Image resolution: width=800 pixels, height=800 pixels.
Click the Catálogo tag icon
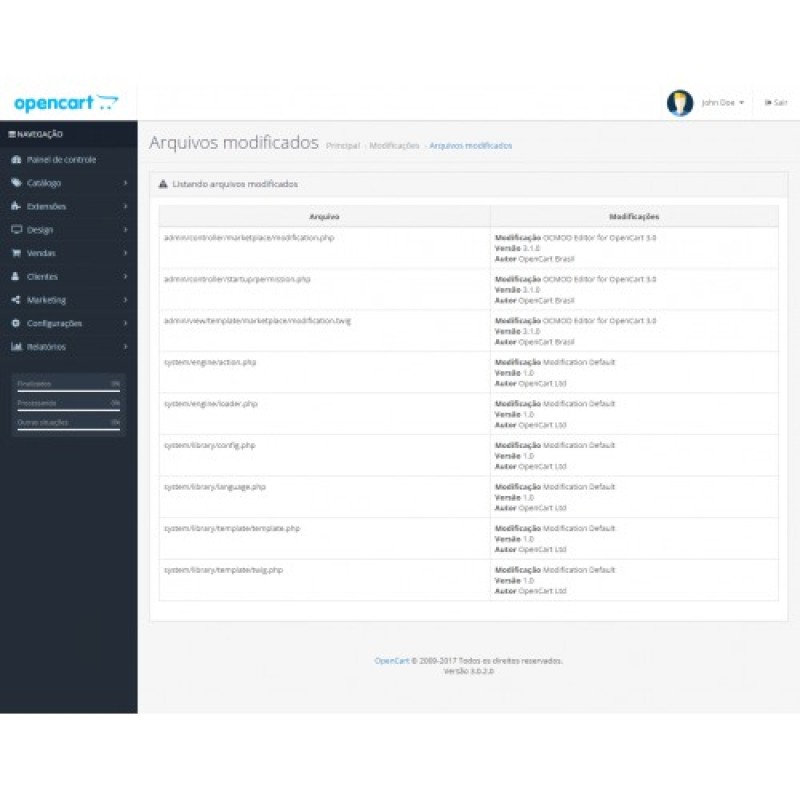[17, 183]
